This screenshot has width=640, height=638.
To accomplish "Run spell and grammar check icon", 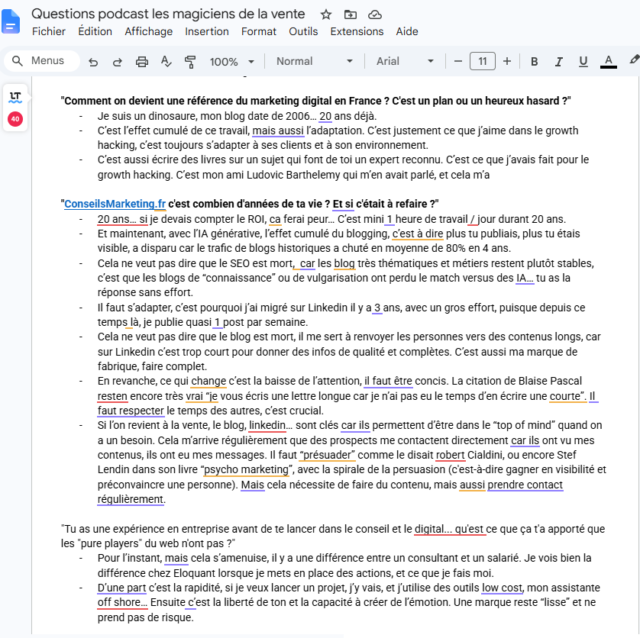I will 166,62.
